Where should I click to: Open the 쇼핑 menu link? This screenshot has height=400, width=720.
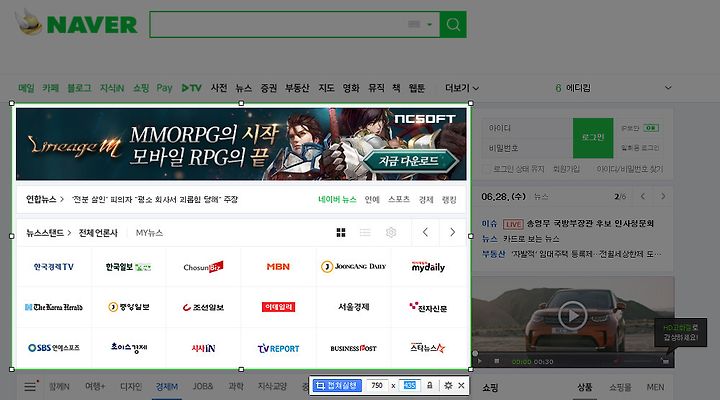141,88
